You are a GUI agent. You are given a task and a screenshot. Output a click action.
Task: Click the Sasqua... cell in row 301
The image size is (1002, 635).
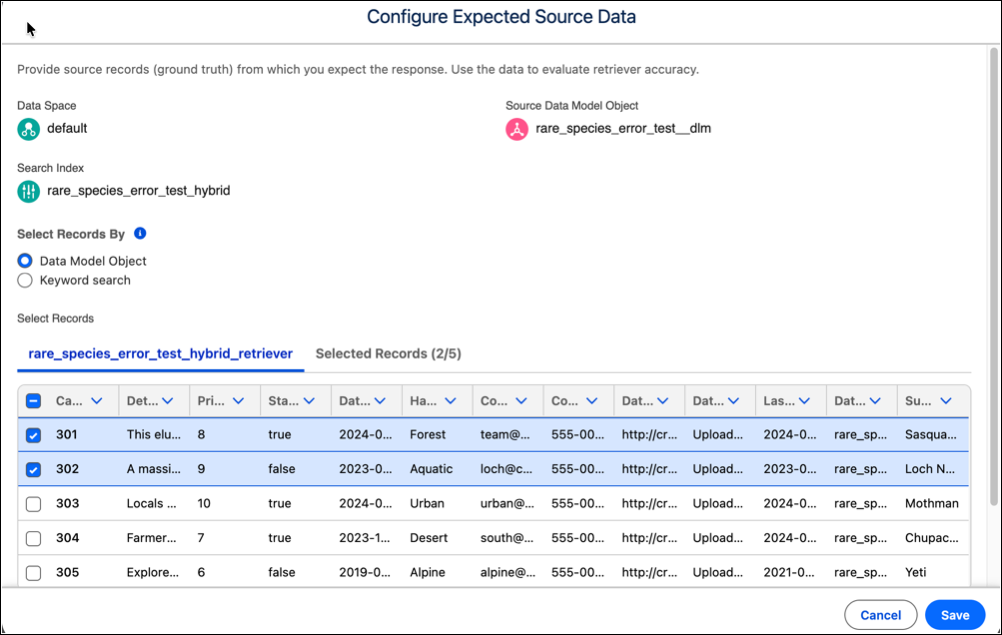tap(931, 435)
